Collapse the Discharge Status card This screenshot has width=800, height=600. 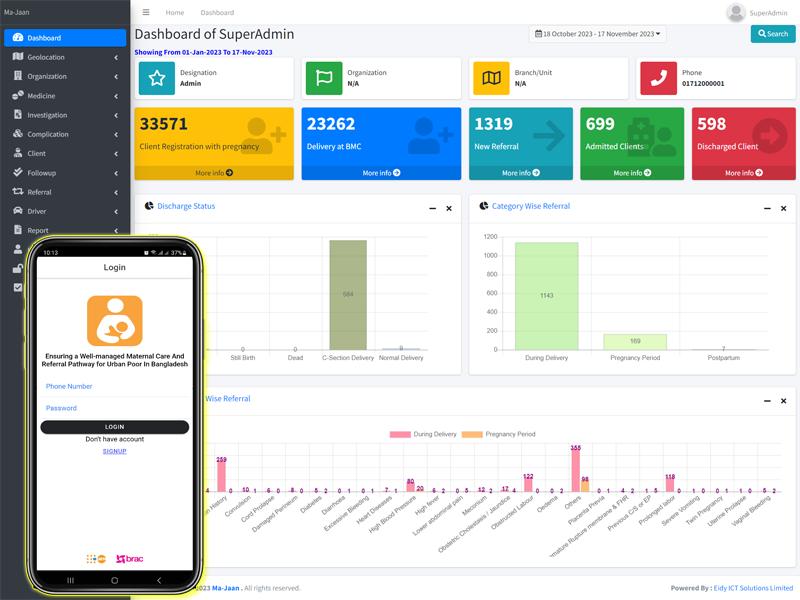pos(432,208)
